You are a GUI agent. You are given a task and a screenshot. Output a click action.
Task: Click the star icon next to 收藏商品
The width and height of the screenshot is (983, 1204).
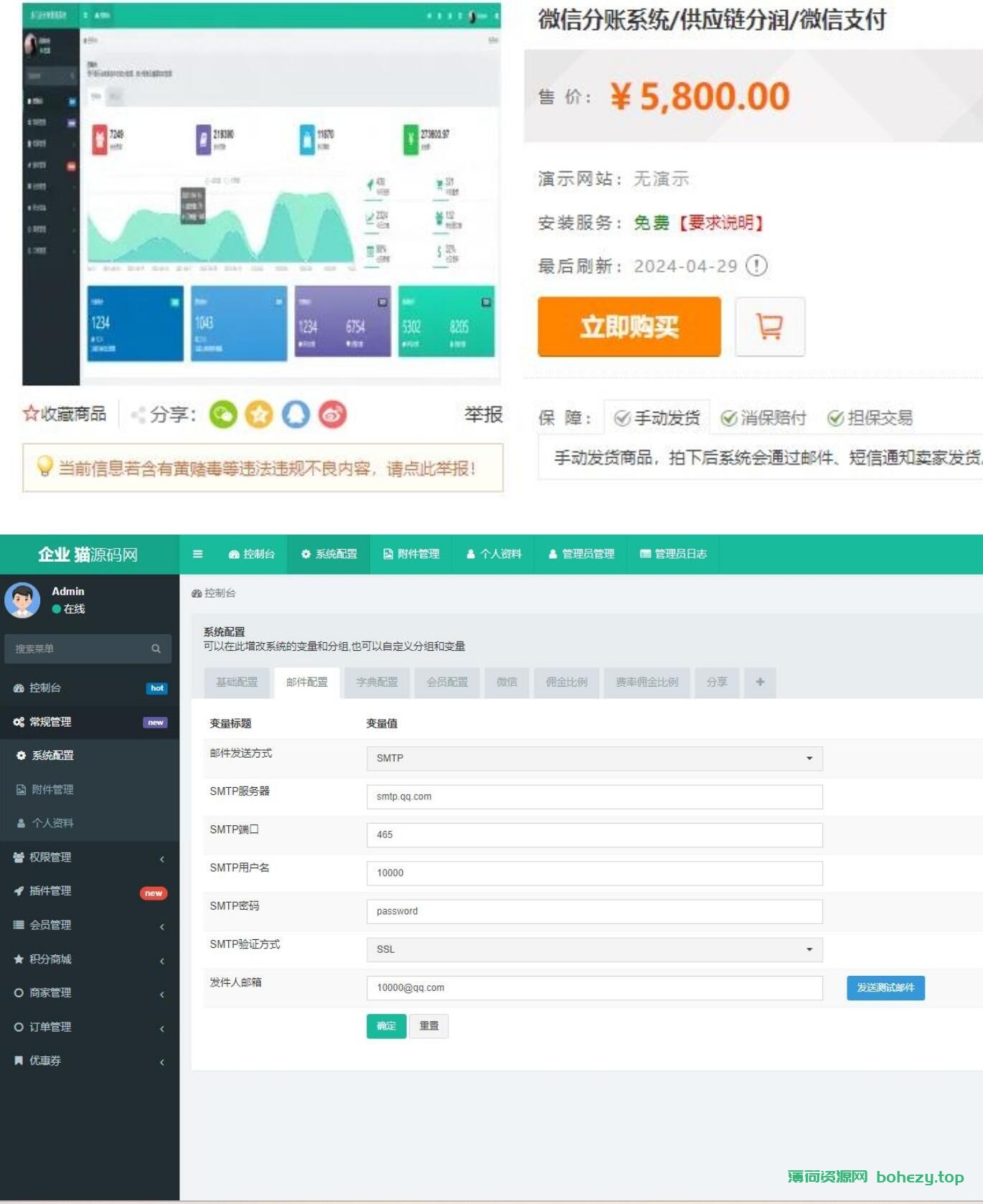click(x=30, y=413)
